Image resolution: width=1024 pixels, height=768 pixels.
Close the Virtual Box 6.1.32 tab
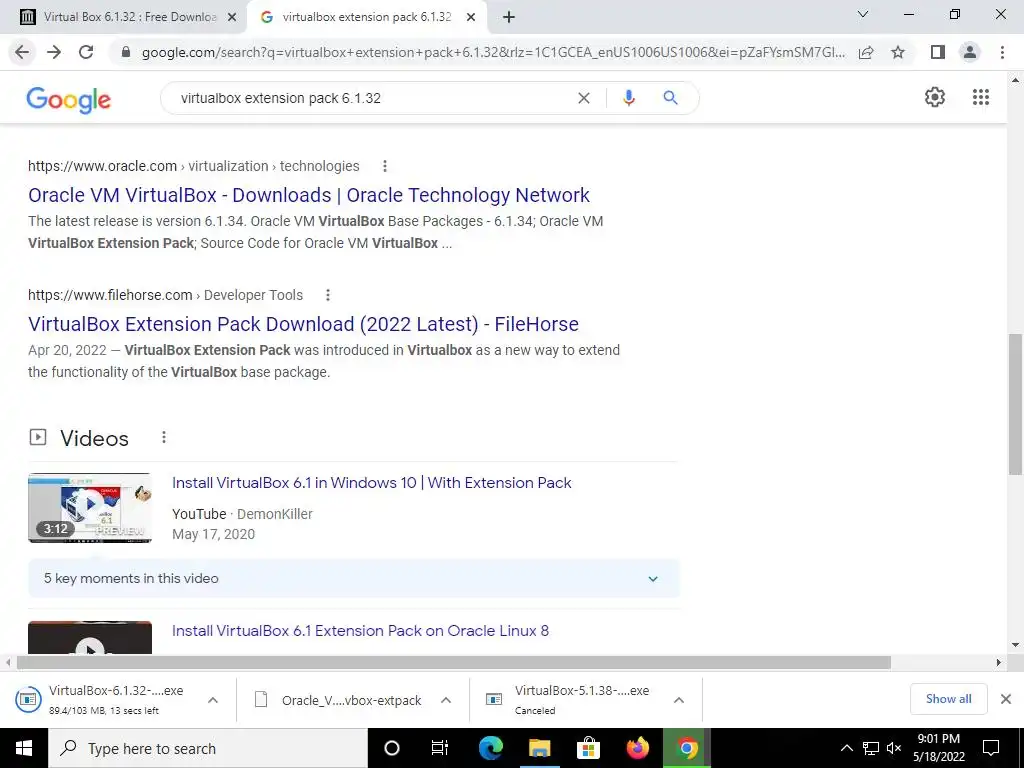click(232, 18)
